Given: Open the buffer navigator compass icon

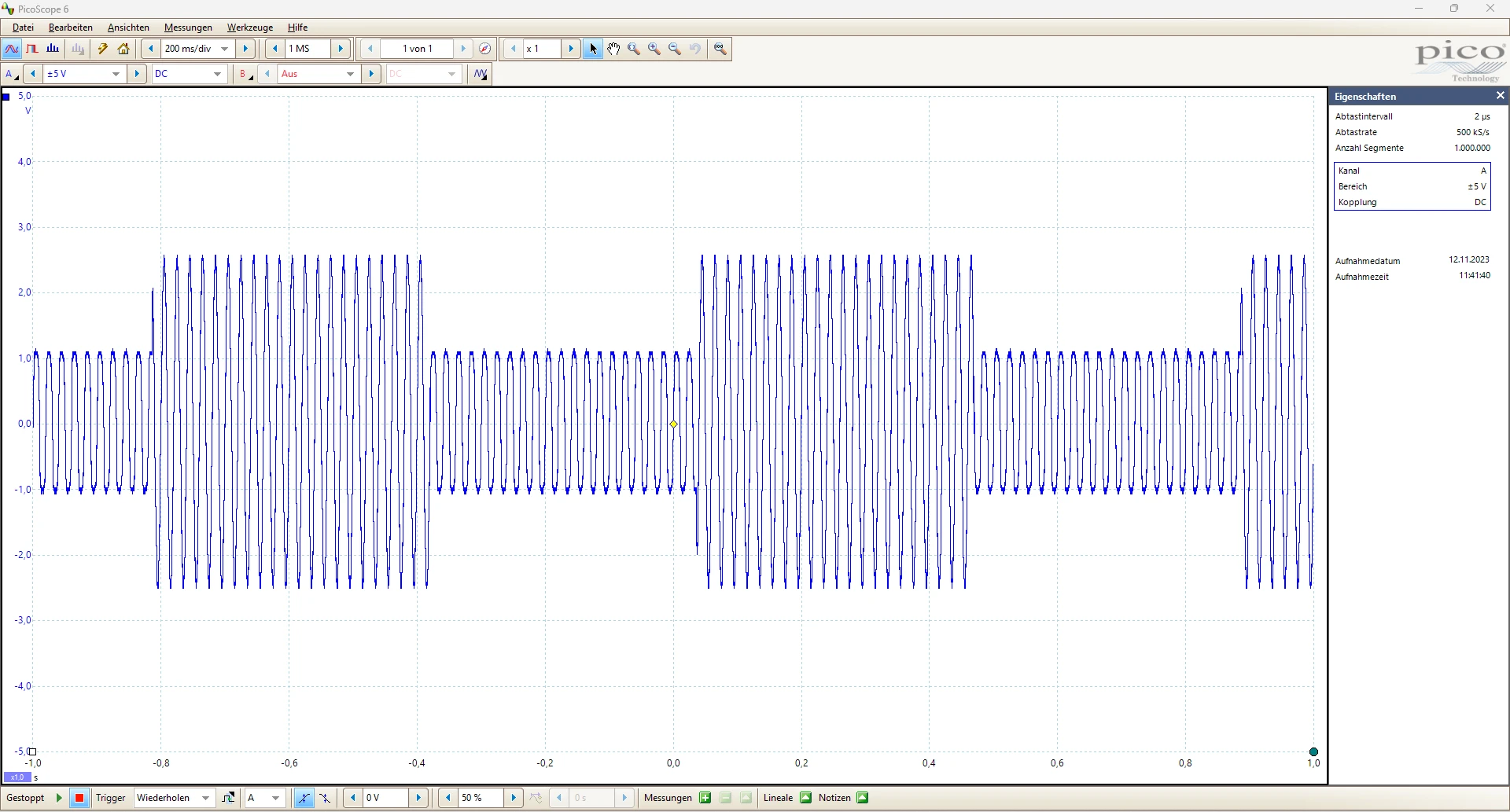Looking at the screenshot, I should (x=485, y=49).
